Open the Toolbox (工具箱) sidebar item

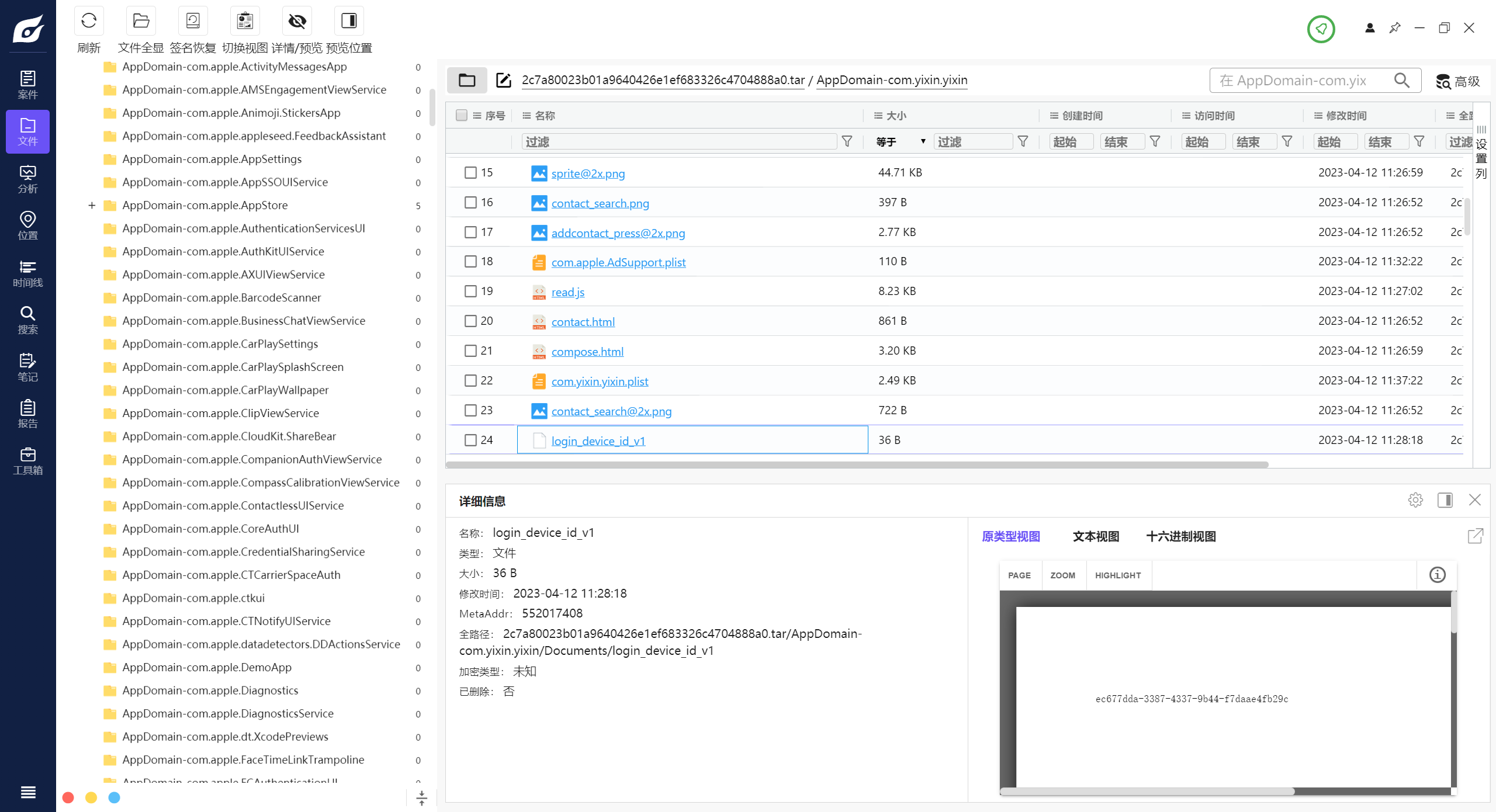tap(27, 461)
